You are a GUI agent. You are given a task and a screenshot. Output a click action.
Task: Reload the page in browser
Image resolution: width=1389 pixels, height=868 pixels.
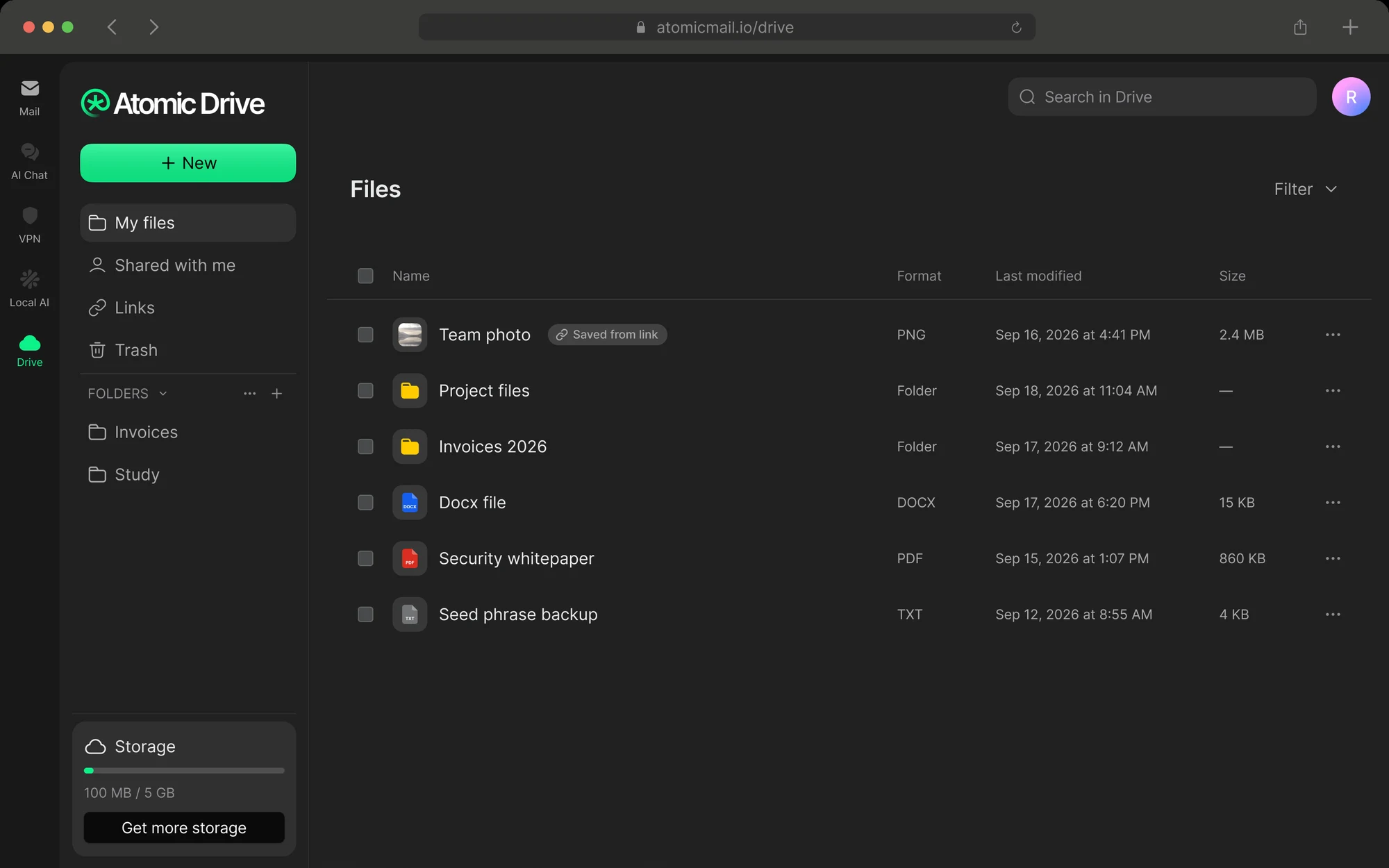[1016, 27]
